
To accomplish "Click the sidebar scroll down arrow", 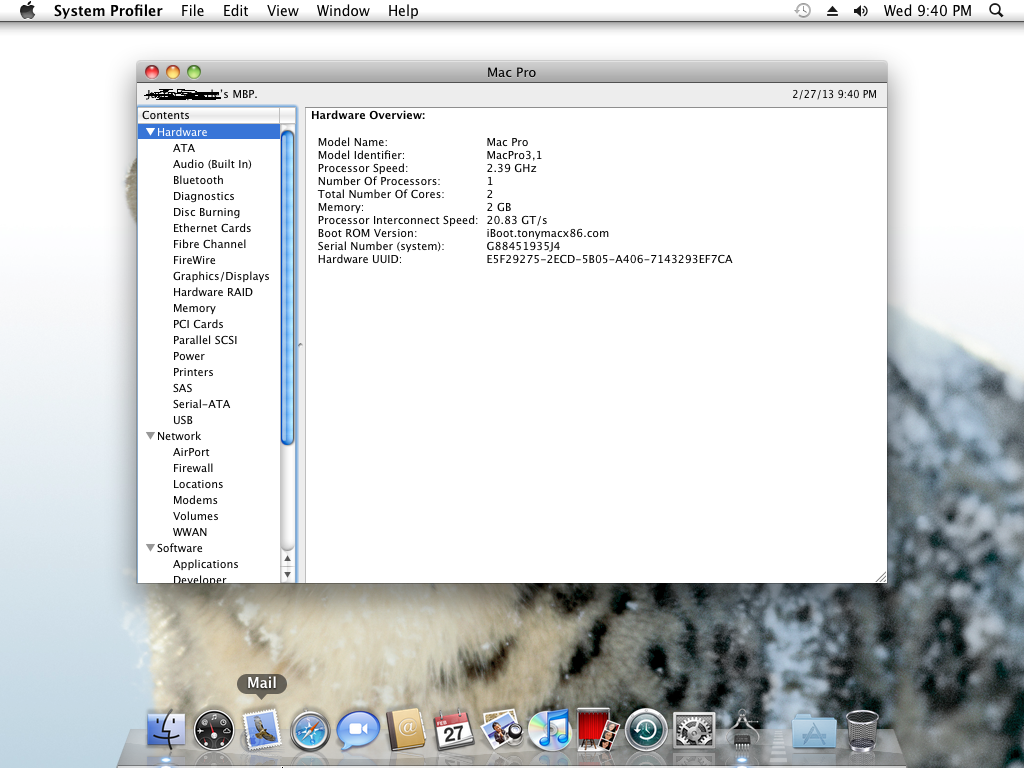I will pyautogui.click(x=287, y=575).
